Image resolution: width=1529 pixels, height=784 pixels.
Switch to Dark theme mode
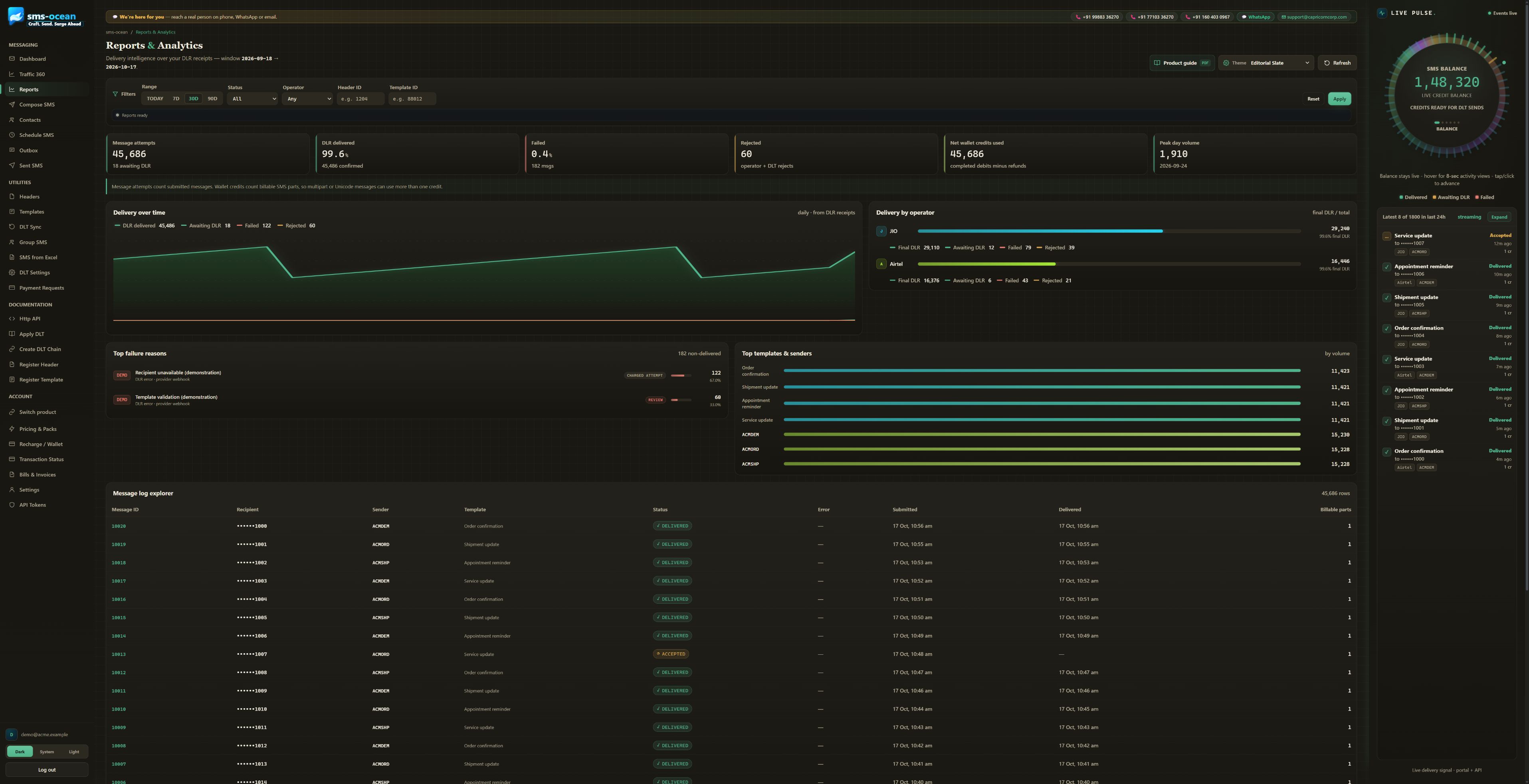pos(20,752)
